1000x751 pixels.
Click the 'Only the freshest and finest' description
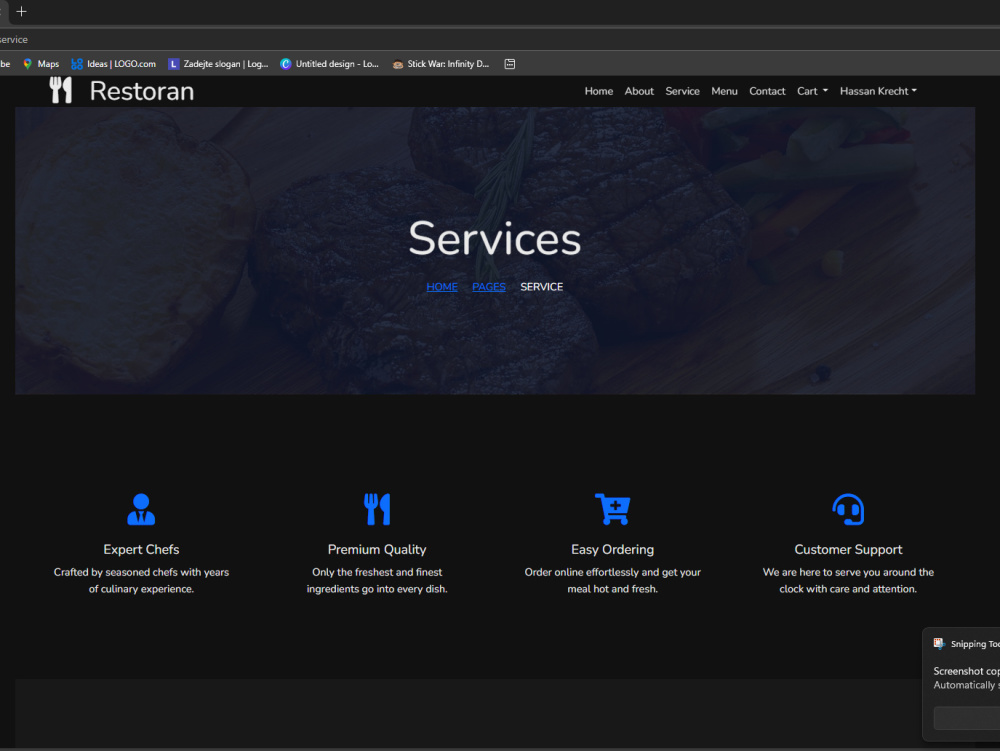(x=377, y=580)
